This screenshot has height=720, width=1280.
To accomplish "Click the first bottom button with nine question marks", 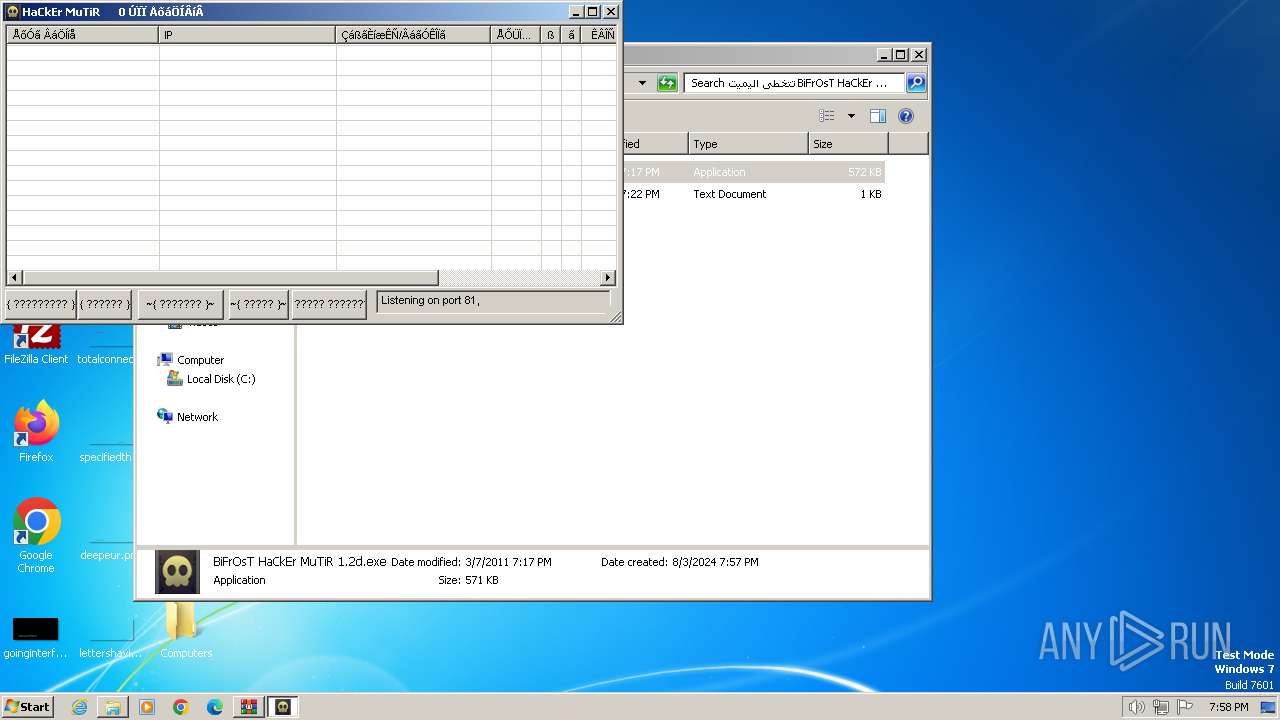I will 41,304.
